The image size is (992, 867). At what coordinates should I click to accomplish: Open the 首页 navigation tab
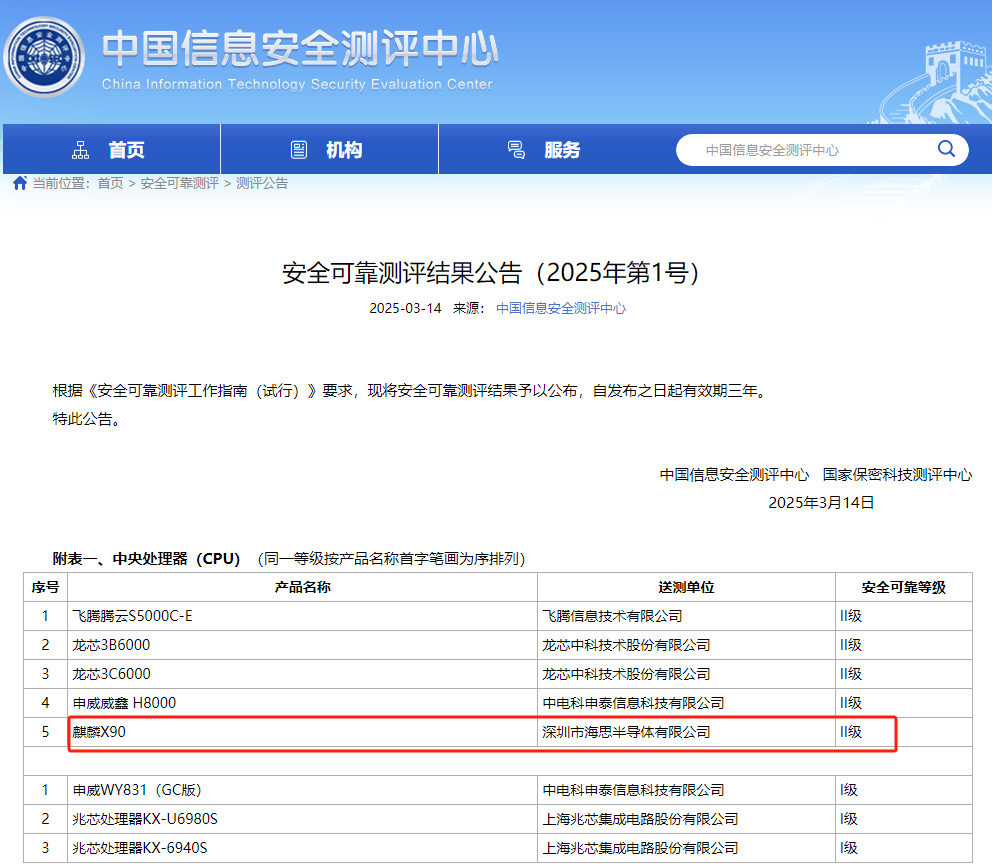pyautogui.click(x=111, y=149)
